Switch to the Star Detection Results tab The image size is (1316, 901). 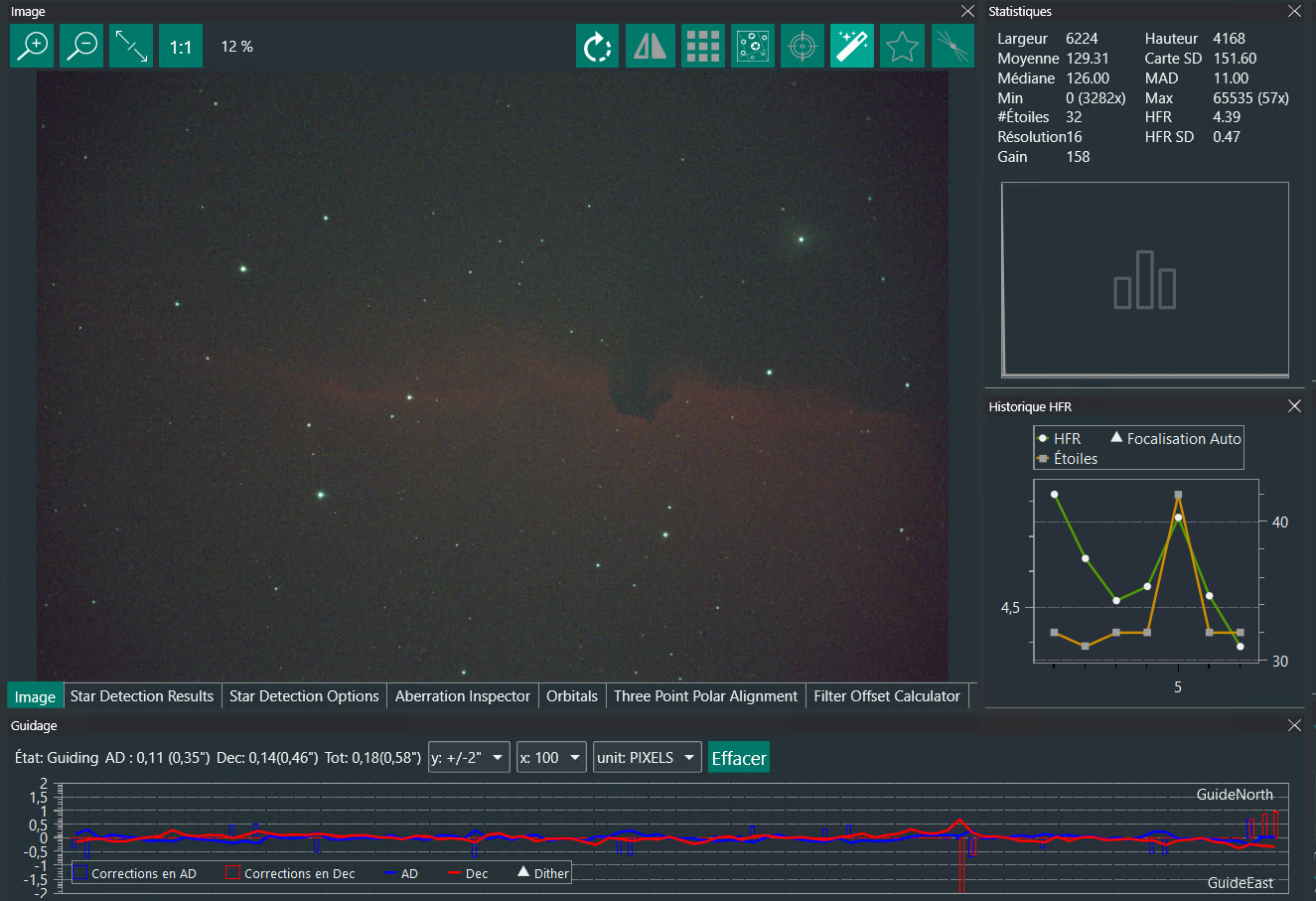pos(142,696)
